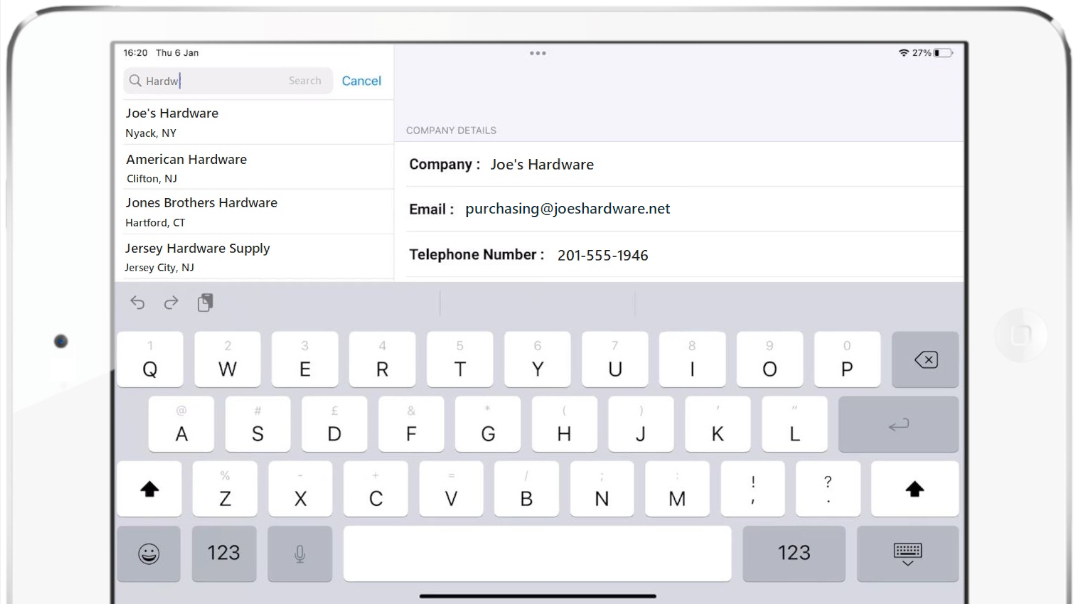Tap the P key
The image size is (1077, 604).
(x=847, y=359)
